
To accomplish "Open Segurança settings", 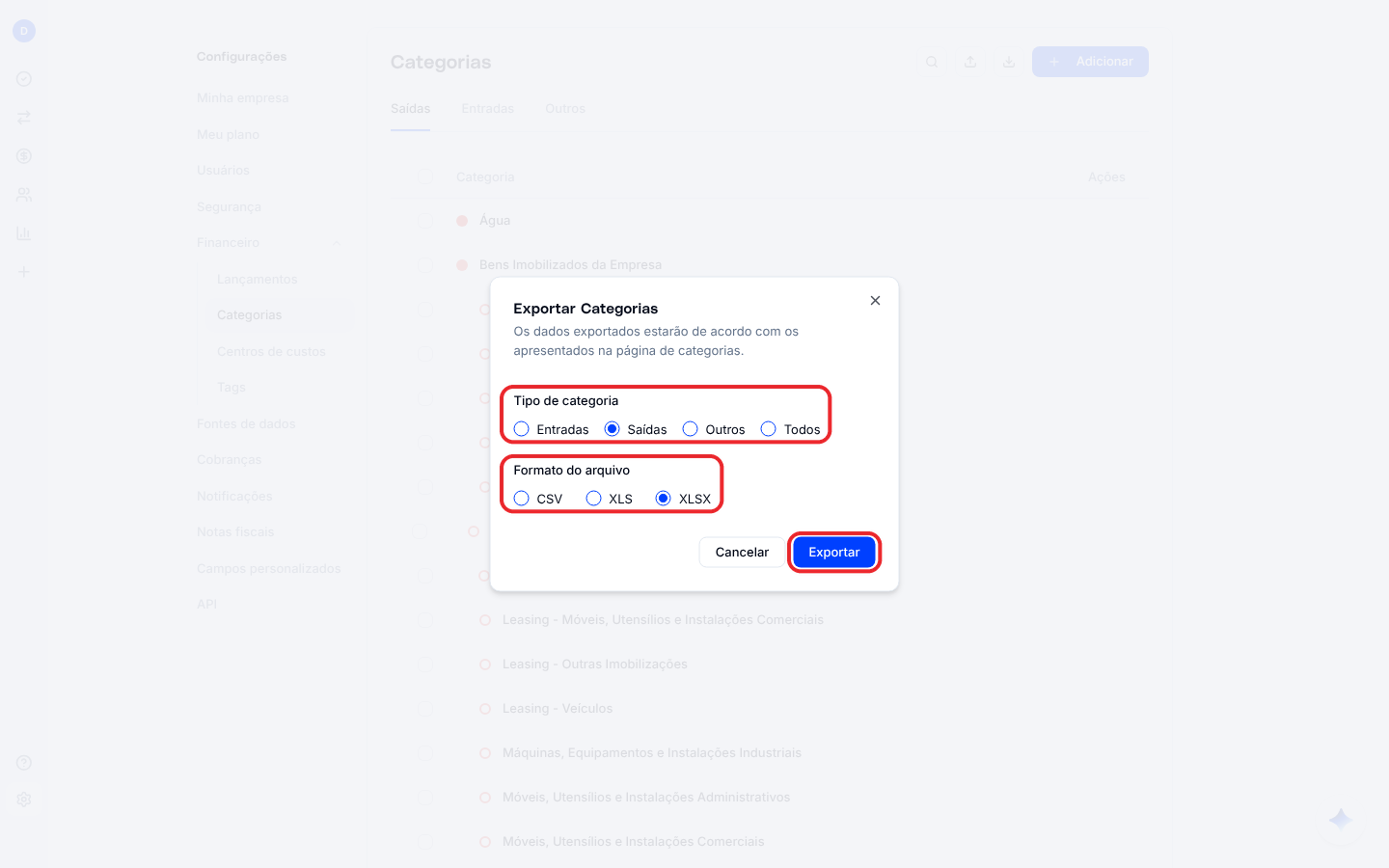I will click(229, 207).
